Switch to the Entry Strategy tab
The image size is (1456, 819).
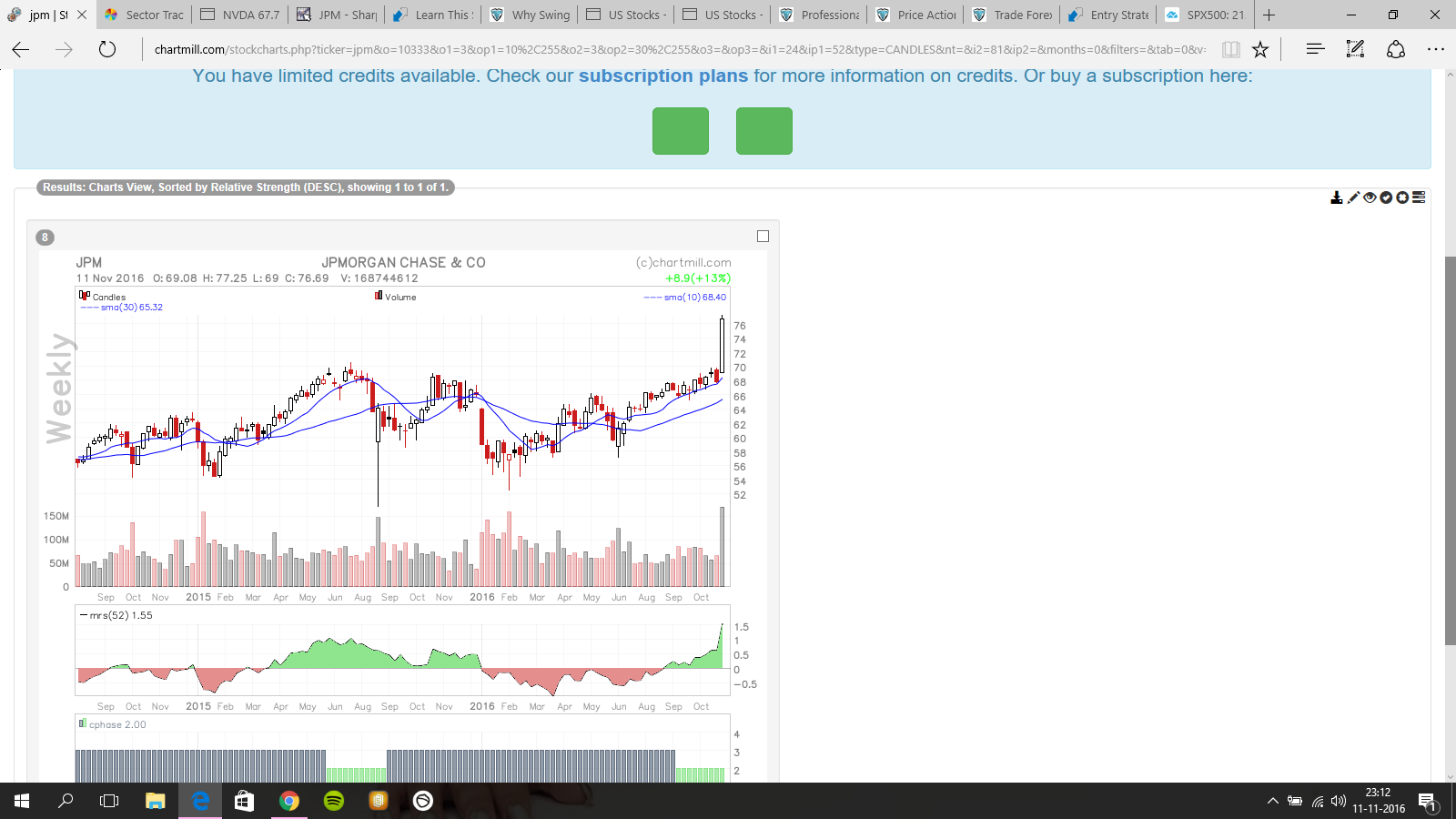coord(1108,15)
